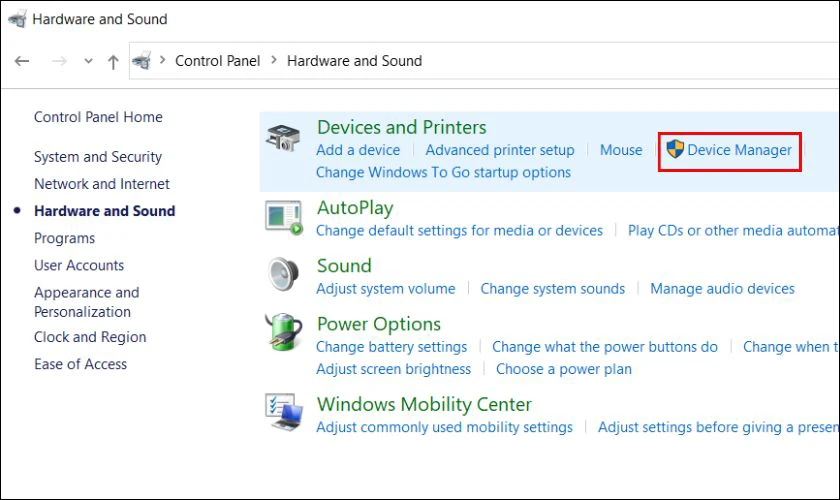Adjust settings before giving a presentation
This screenshot has width=840, height=500.
pos(718,427)
